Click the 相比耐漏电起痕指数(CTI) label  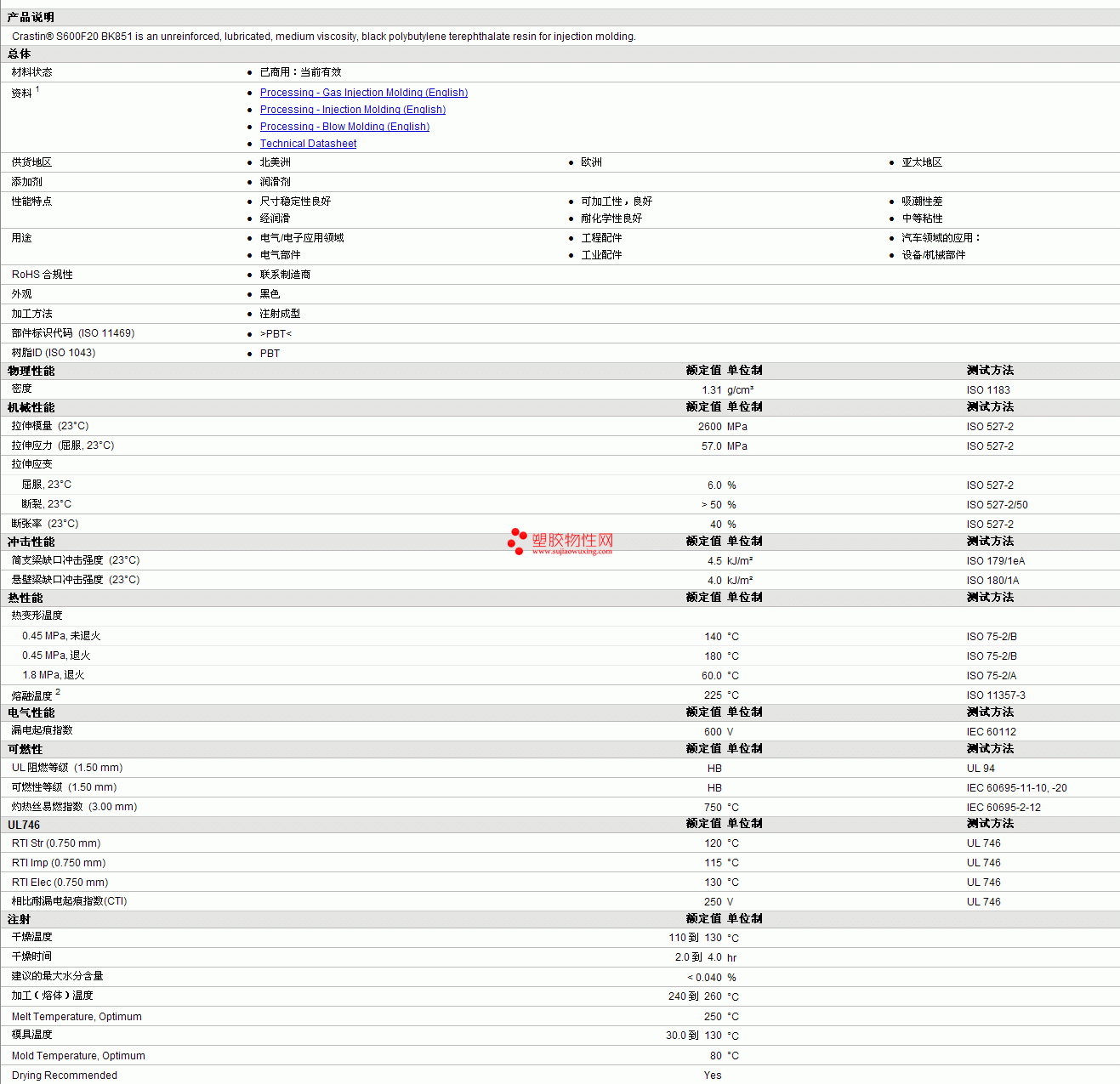click(x=69, y=901)
